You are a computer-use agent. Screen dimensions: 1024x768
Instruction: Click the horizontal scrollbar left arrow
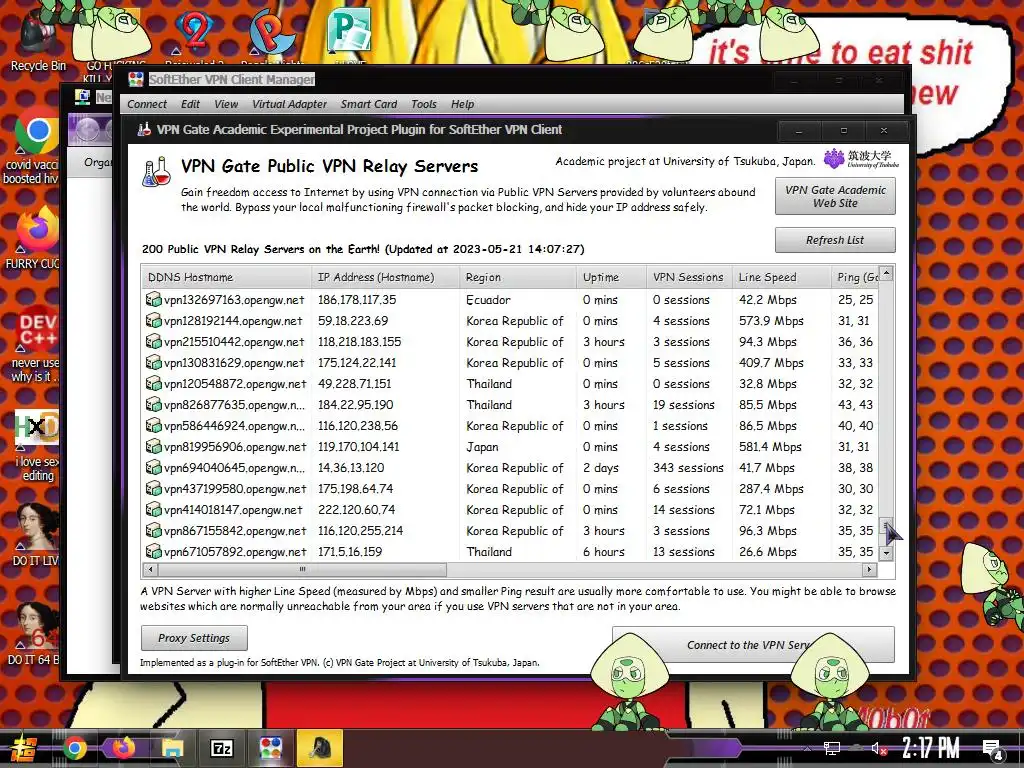point(151,569)
